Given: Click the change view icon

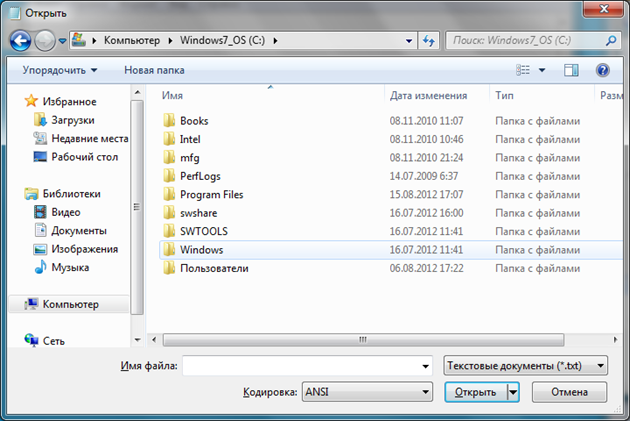Looking at the screenshot, I should click(x=523, y=70).
